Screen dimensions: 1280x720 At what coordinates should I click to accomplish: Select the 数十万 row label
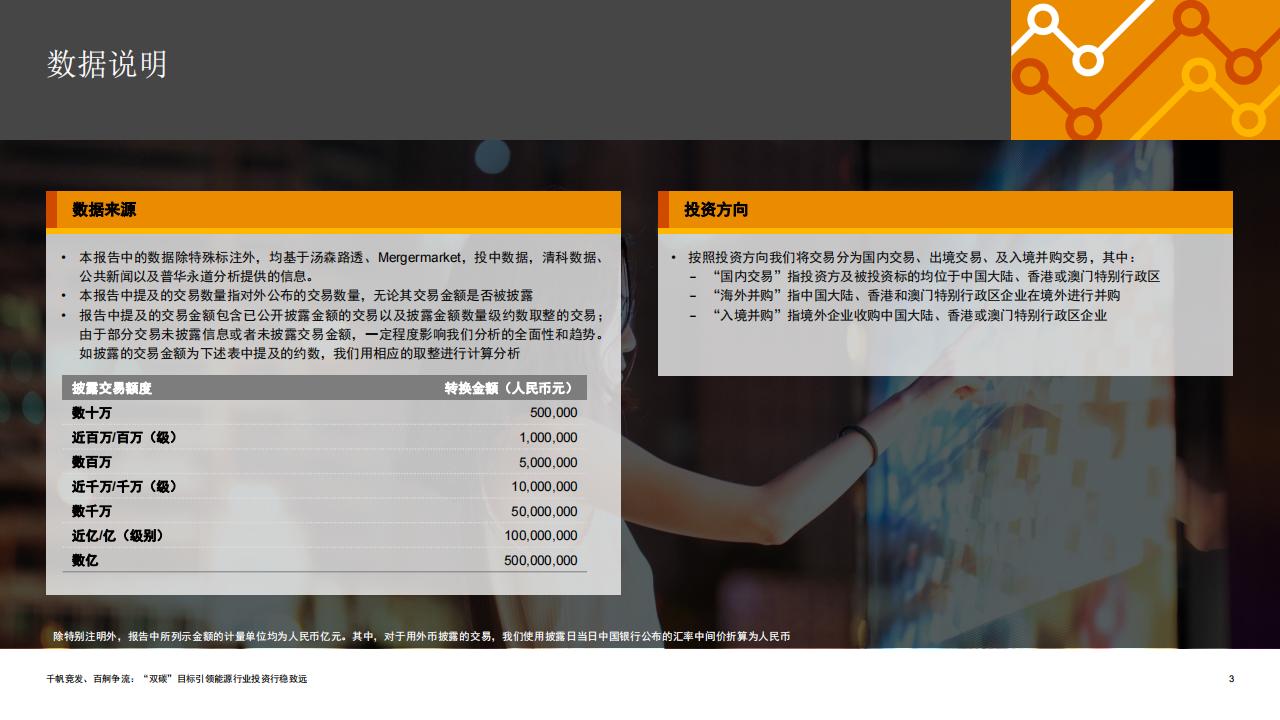pyautogui.click(x=92, y=412)
